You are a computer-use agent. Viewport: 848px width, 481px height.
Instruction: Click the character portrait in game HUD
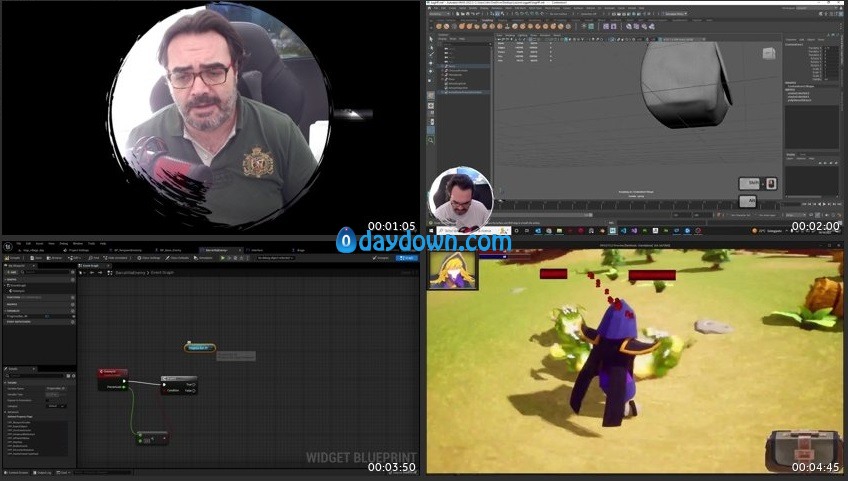453,269
